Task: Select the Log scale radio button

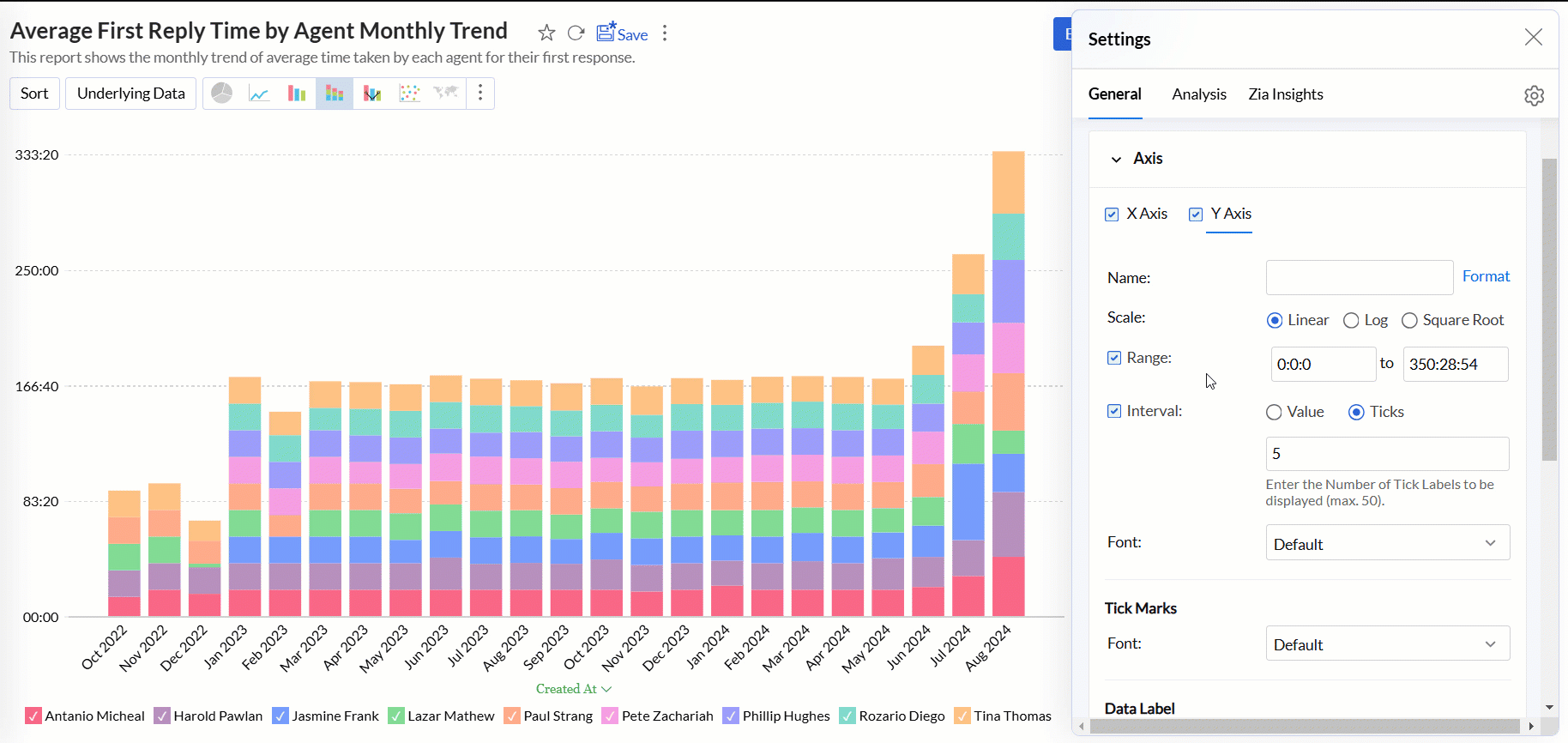Action: tap(1352, 321)
